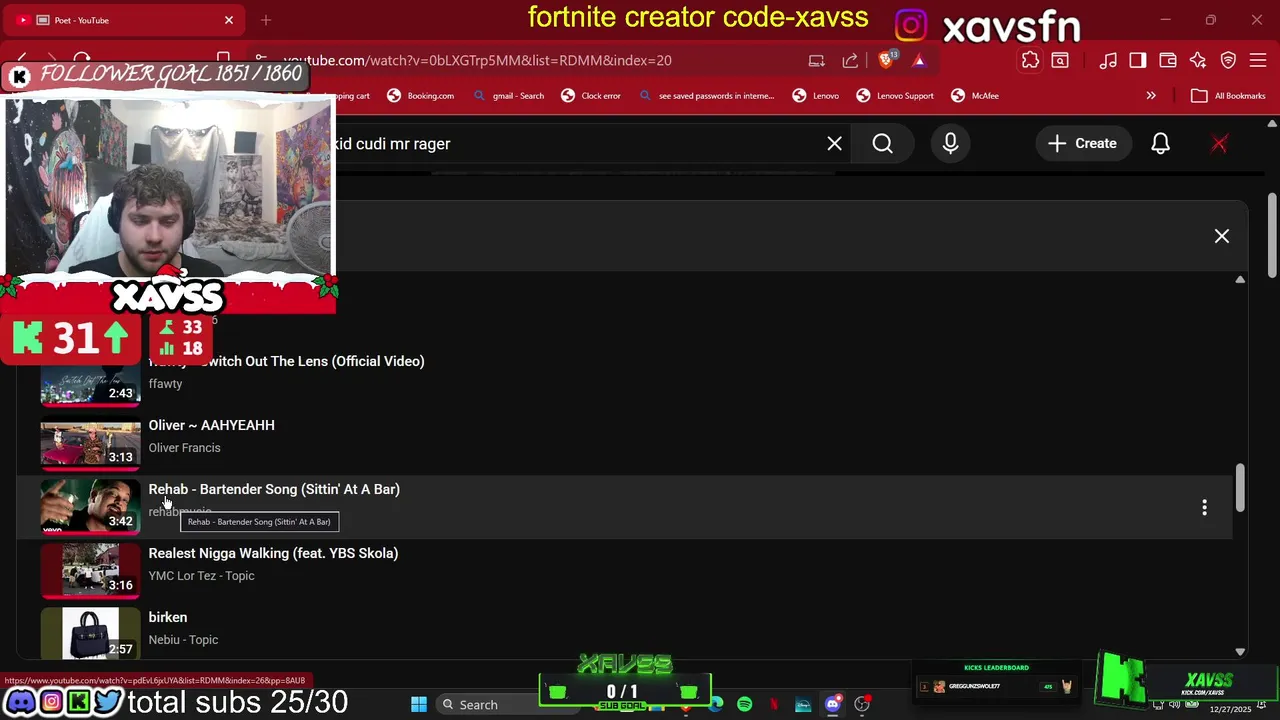1280x720 pixels.
Task: Start YouTube voice search with microphone
Action: [950, 144]
